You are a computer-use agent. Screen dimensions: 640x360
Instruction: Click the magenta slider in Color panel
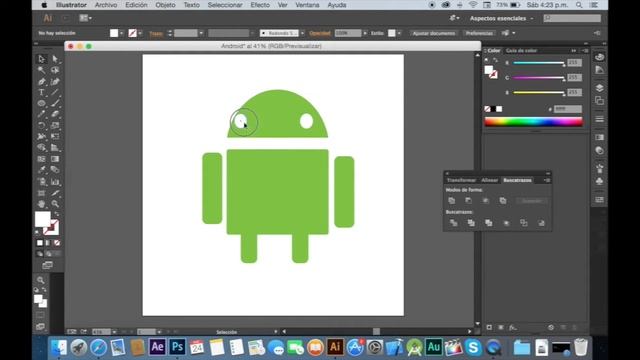pos(538,78)
